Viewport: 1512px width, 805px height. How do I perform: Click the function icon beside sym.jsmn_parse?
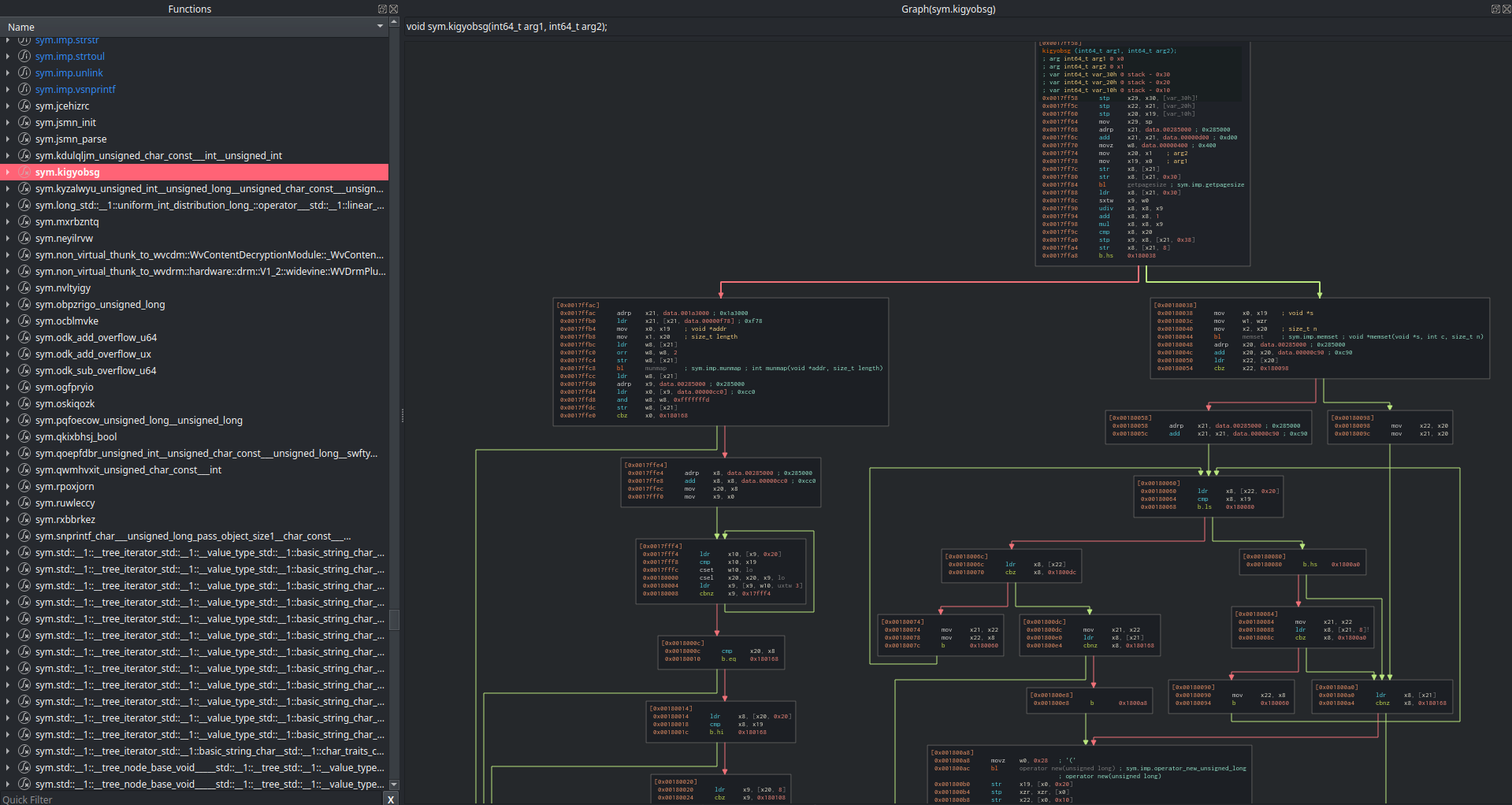pyautogui.click(x=24, y=139)
